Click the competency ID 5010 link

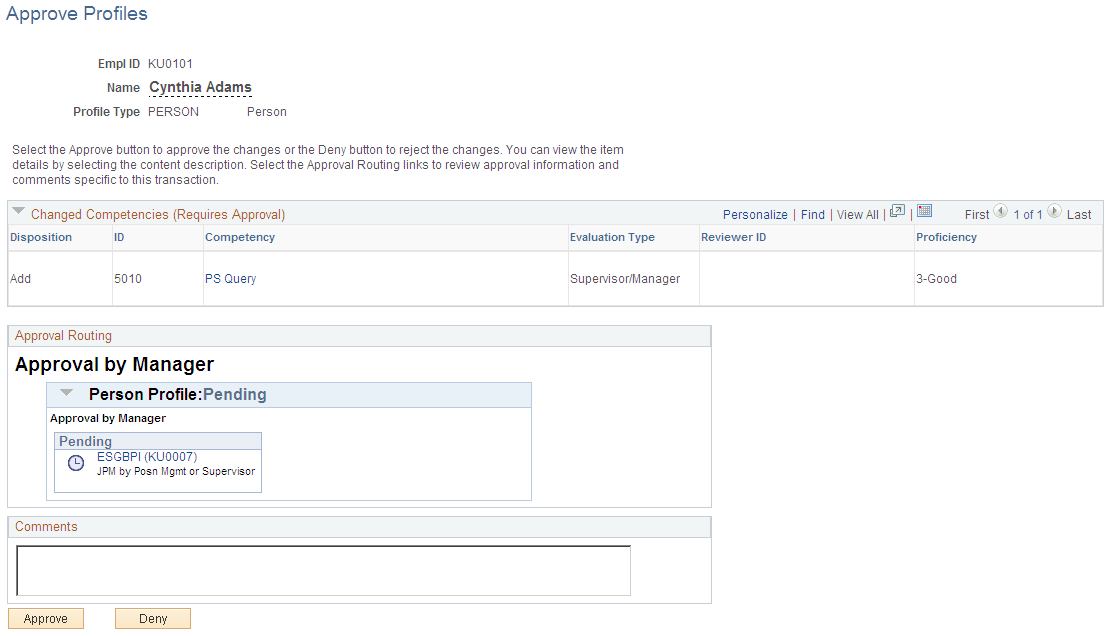pyautogui.click(x=128, y=278)
